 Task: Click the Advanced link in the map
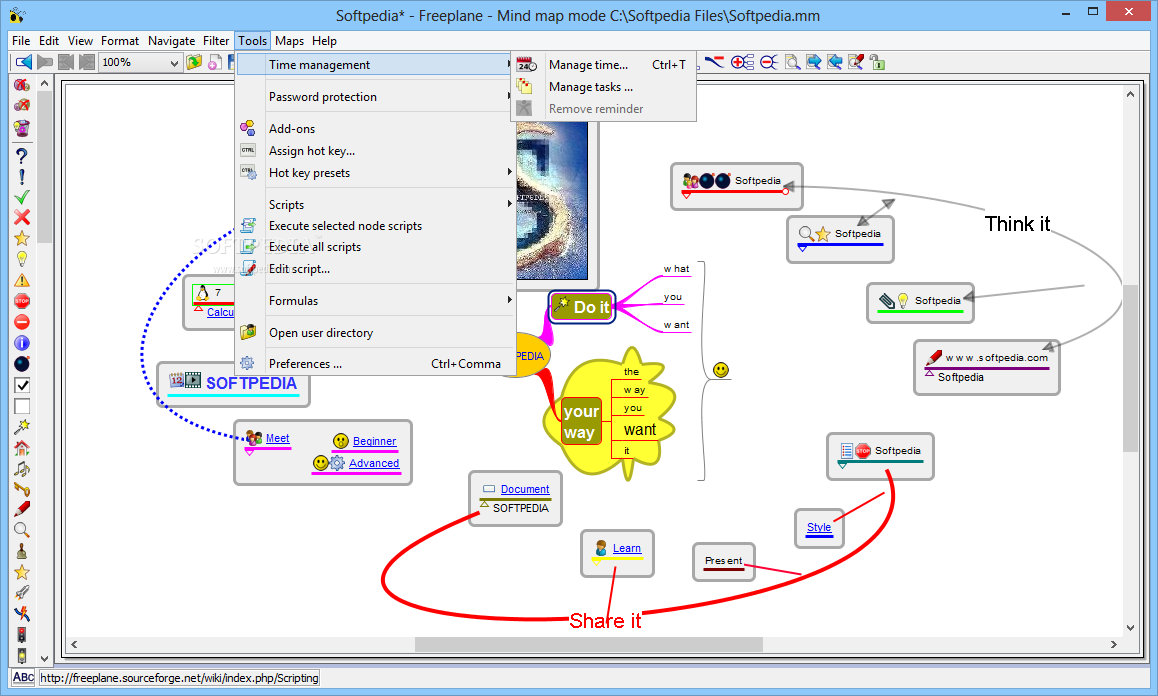click(x=374, y=463)
